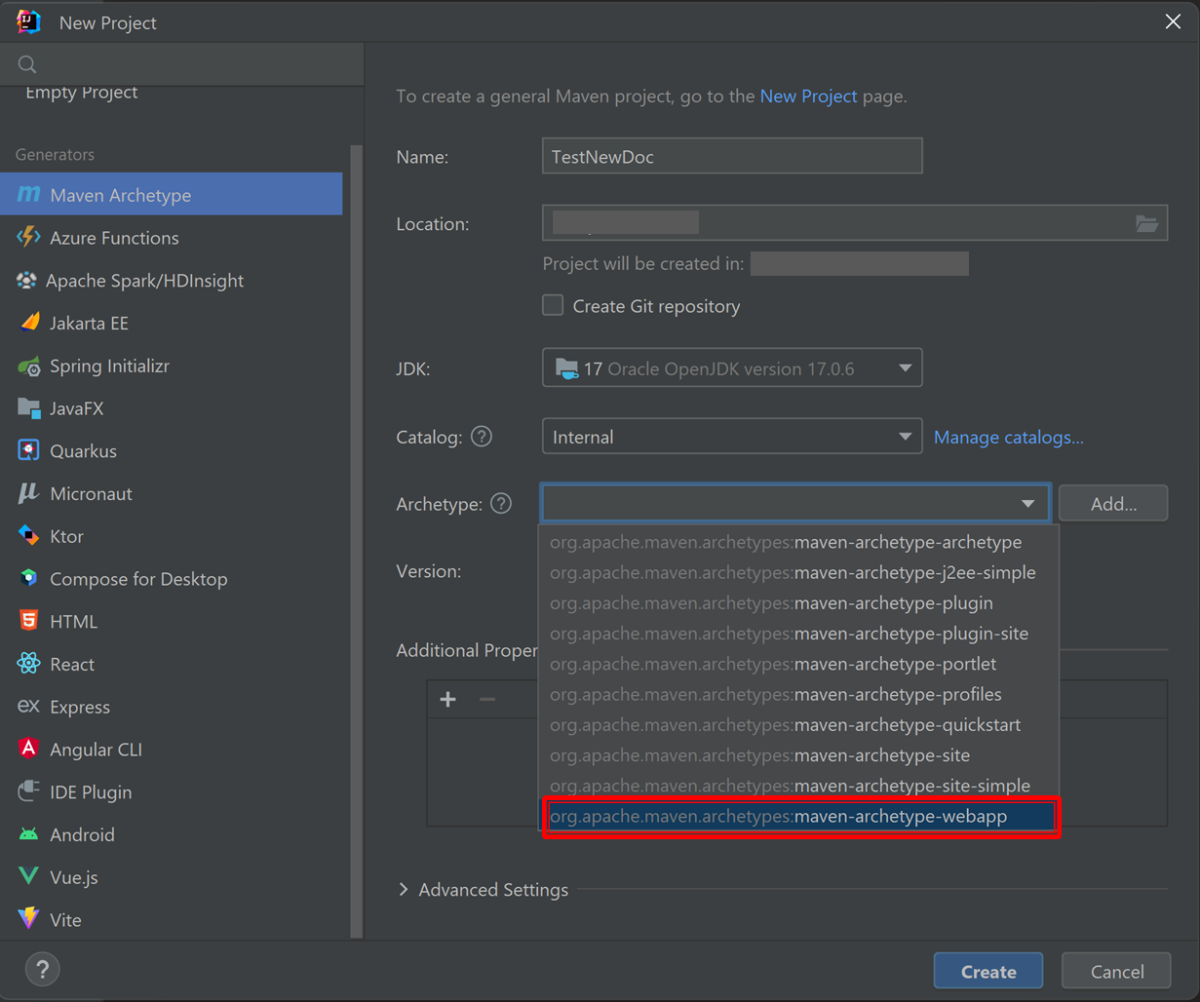
Task: Enable the Create Git repository option
Action: coord(552,305)
